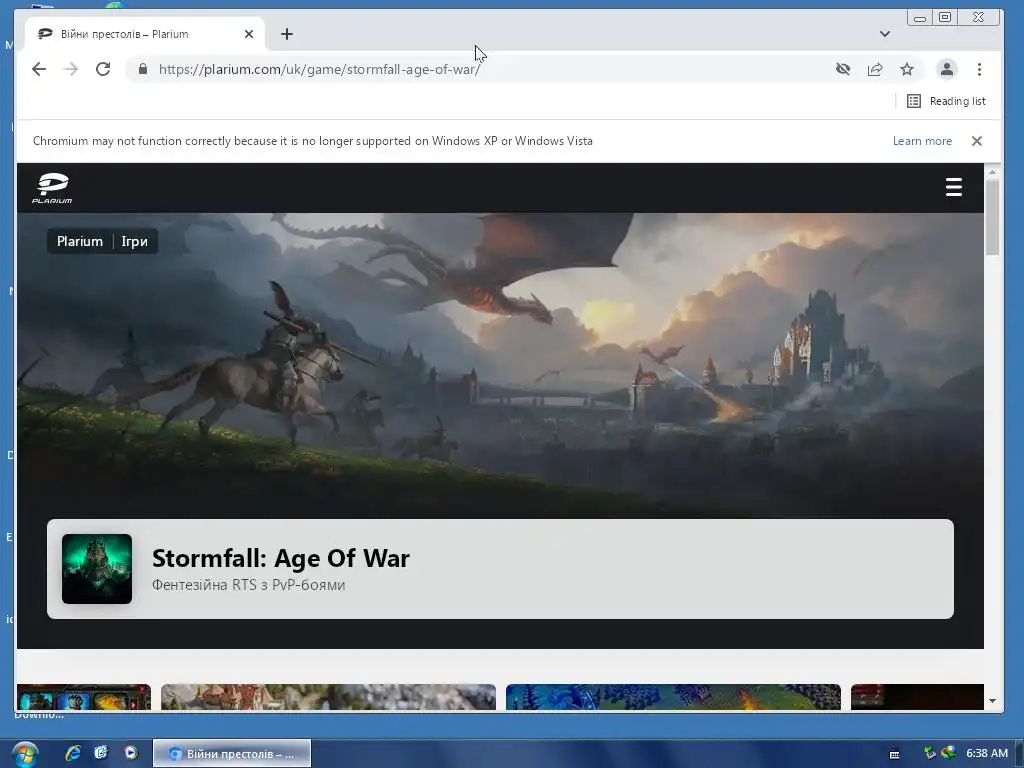Open the Windows Start menu
Screen dimensions: 1024x768
tap(24, 754)
